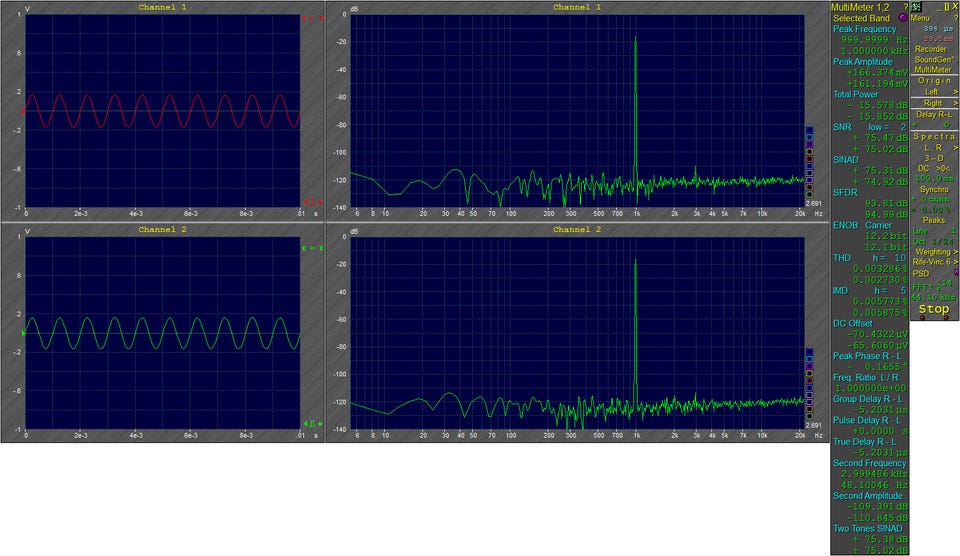Click the DC Offset label

852,323
